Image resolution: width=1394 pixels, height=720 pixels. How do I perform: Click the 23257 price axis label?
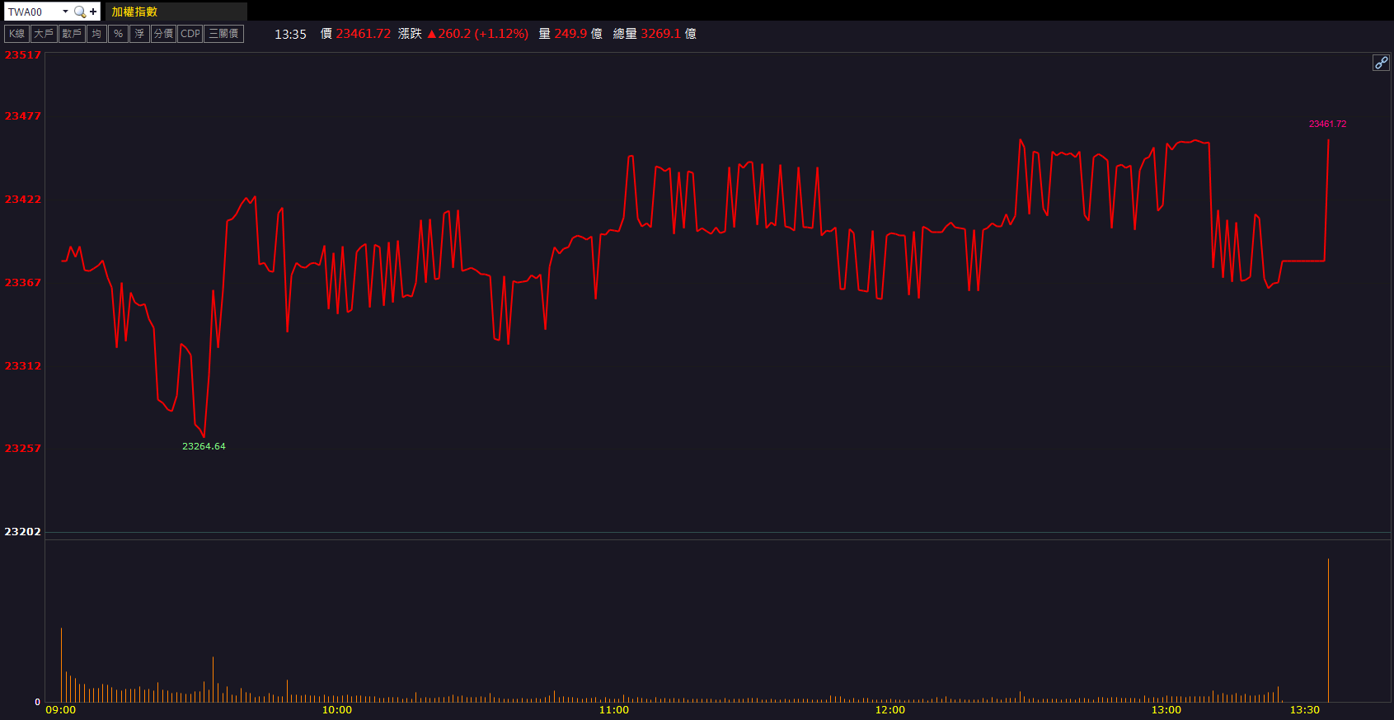coord(23,448)
